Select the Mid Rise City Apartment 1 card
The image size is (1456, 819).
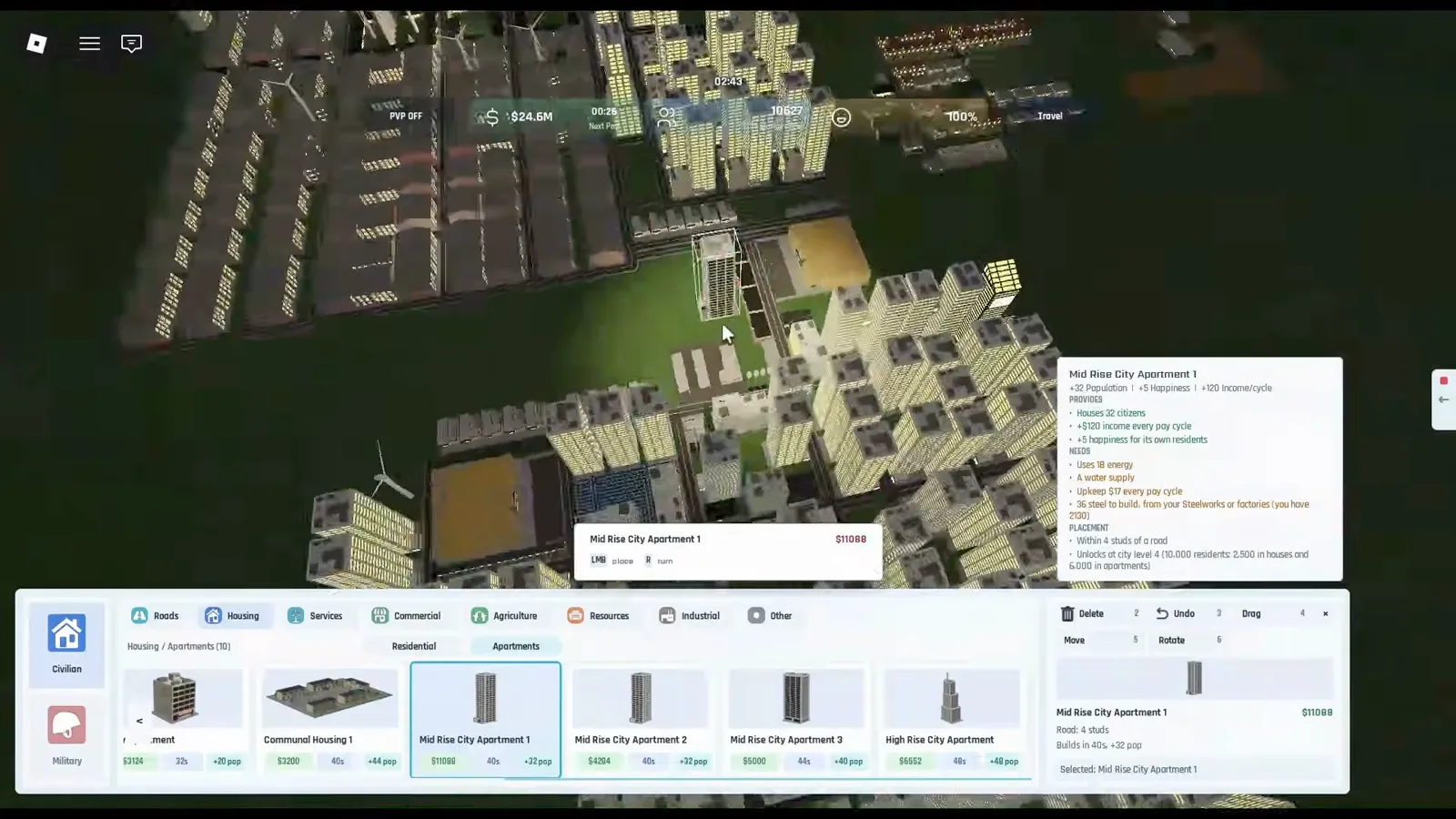[486, 720]
